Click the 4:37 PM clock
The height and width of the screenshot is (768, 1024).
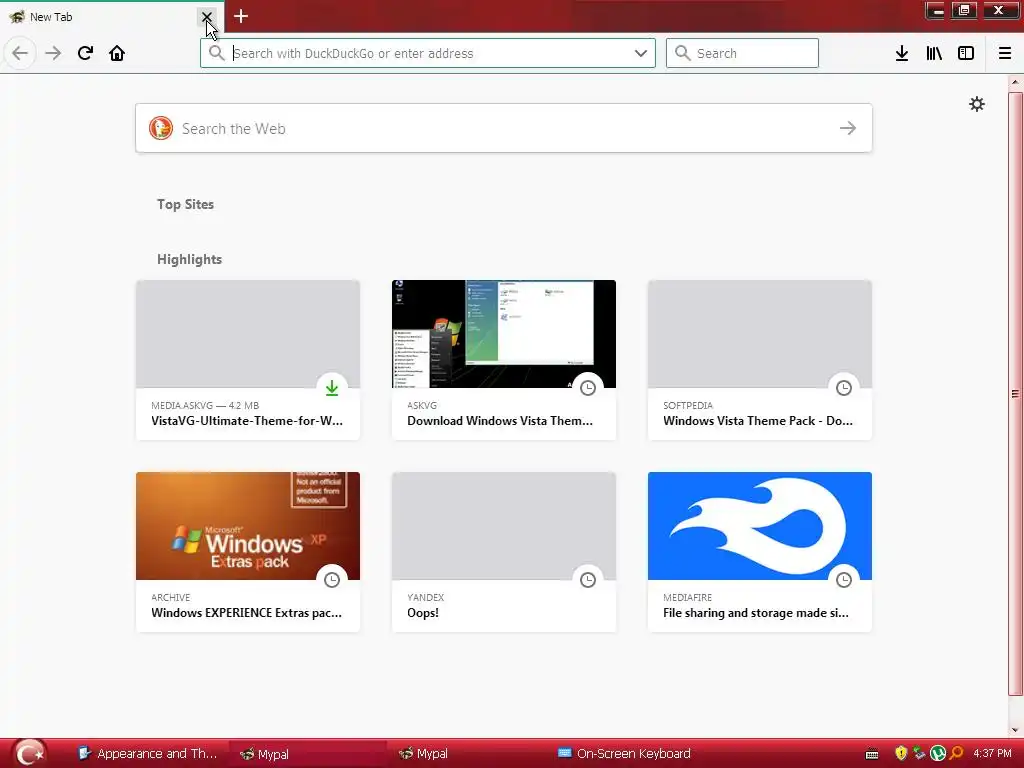[992, 753]
